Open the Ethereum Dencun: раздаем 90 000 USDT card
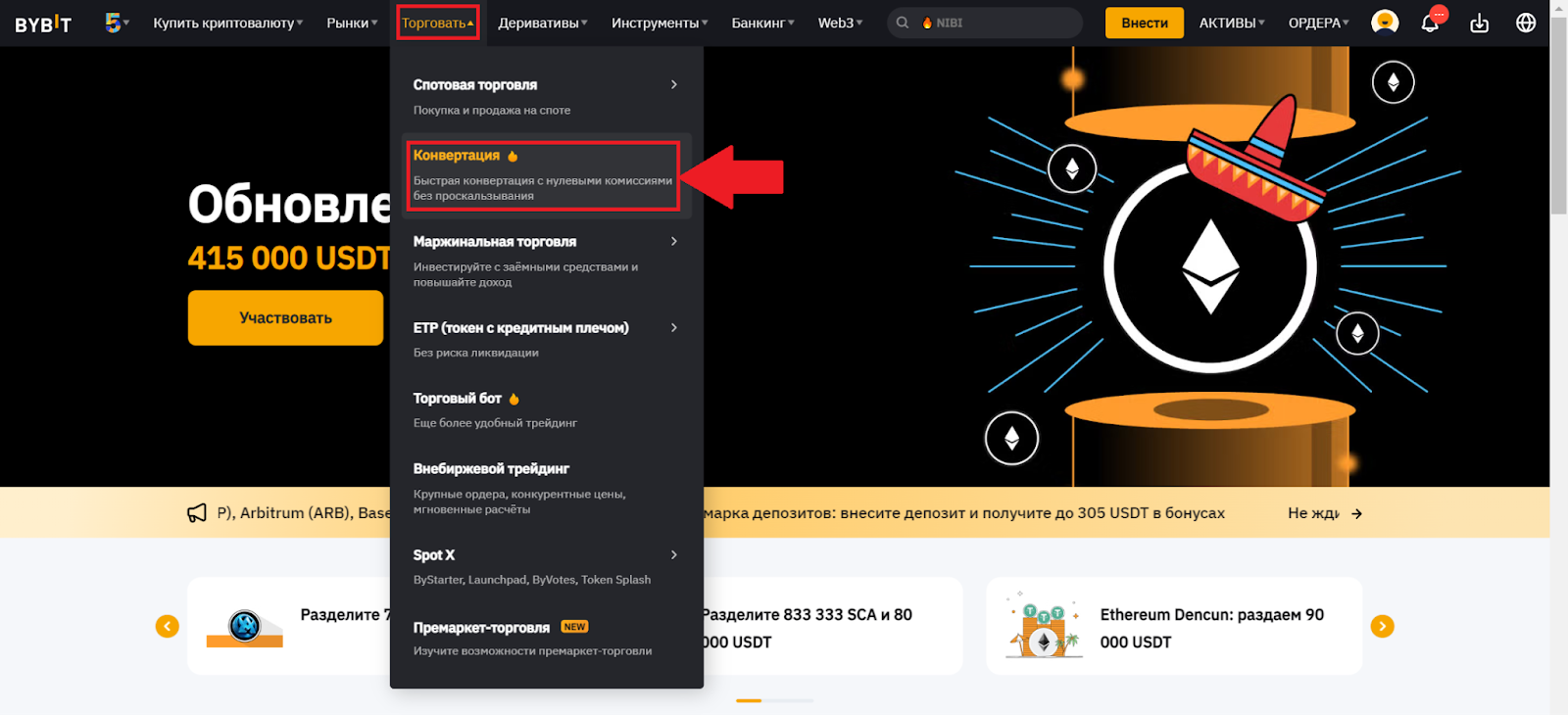Screen dimensions: 1568x715 [1174, 626]
